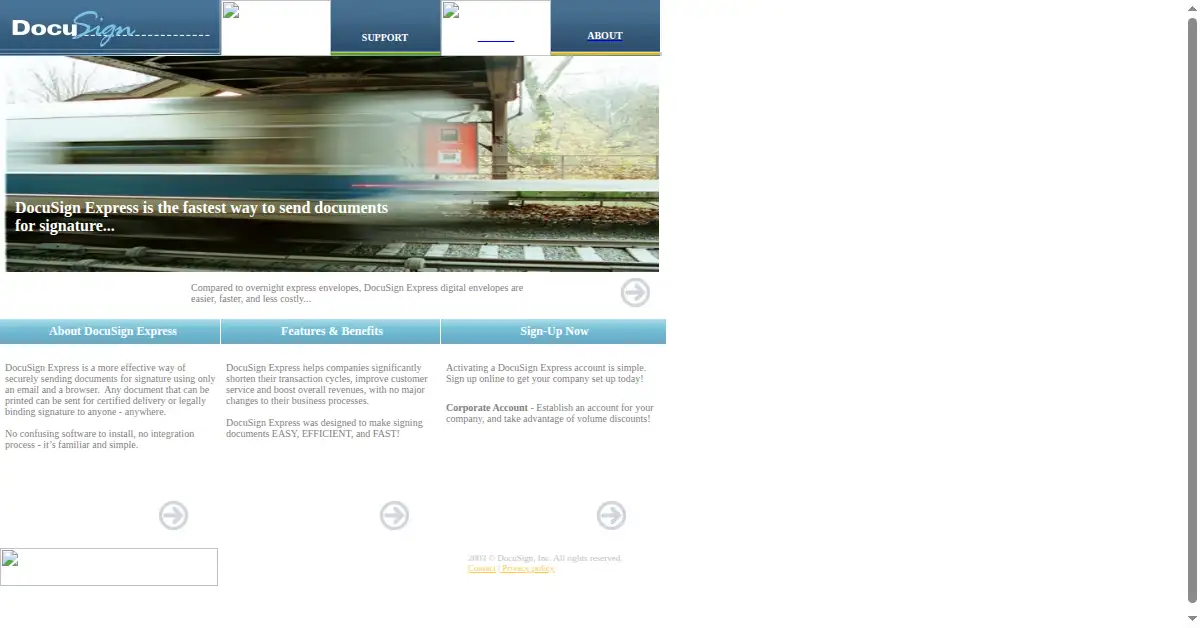Viewport: 1200px width, 628px height.
Task: Click the broken image tab left of ABOUT
Action: (x=496, y=28)
